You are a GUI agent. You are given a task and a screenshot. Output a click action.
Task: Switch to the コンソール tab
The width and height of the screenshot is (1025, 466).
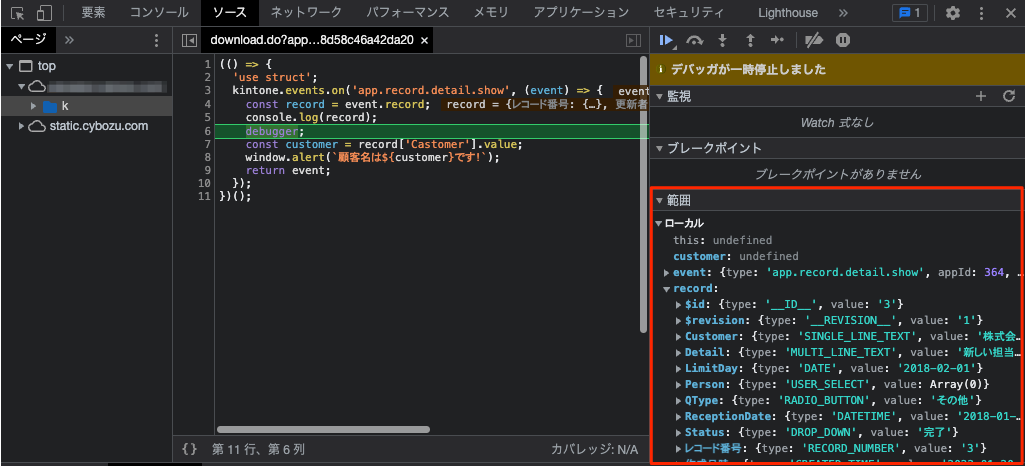coord(159,12)
